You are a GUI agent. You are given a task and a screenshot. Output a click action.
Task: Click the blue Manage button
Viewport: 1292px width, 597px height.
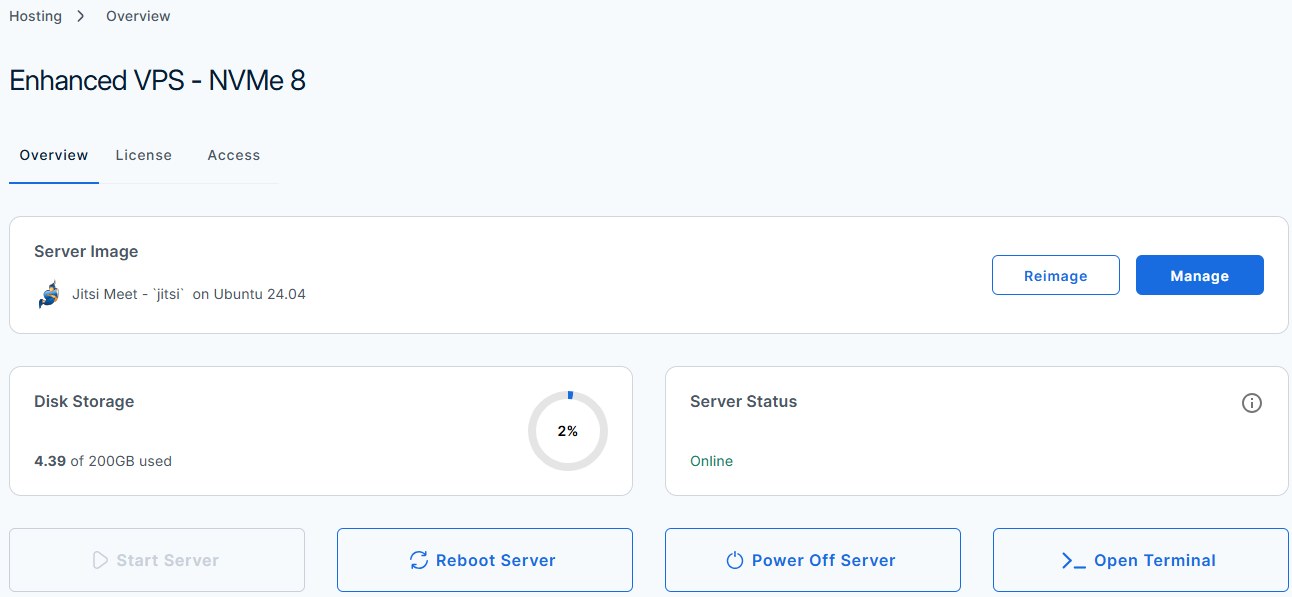coord(1199,275)
